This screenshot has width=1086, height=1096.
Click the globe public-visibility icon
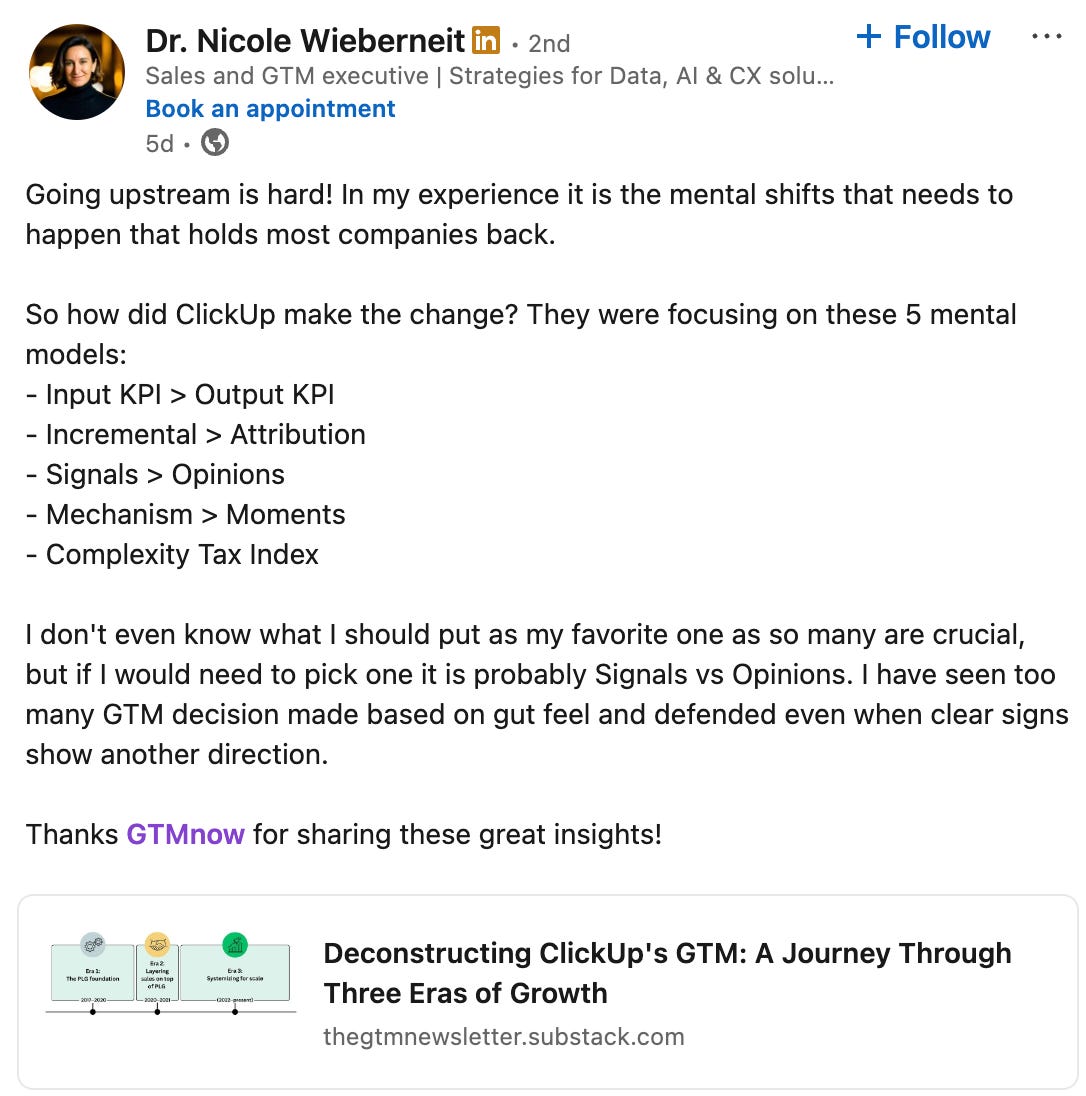(215, 143)
